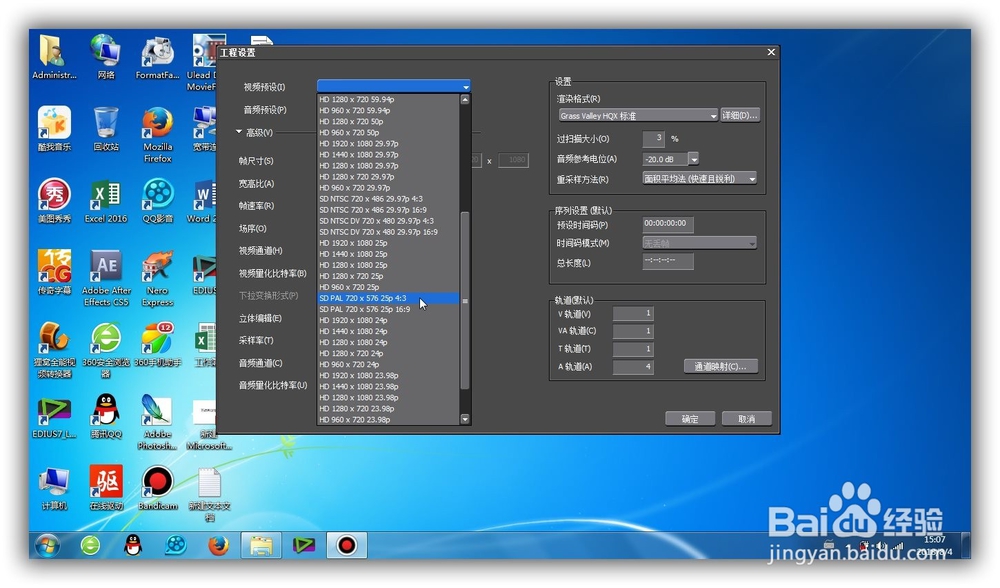Click the 详细(D)... button

740,115
